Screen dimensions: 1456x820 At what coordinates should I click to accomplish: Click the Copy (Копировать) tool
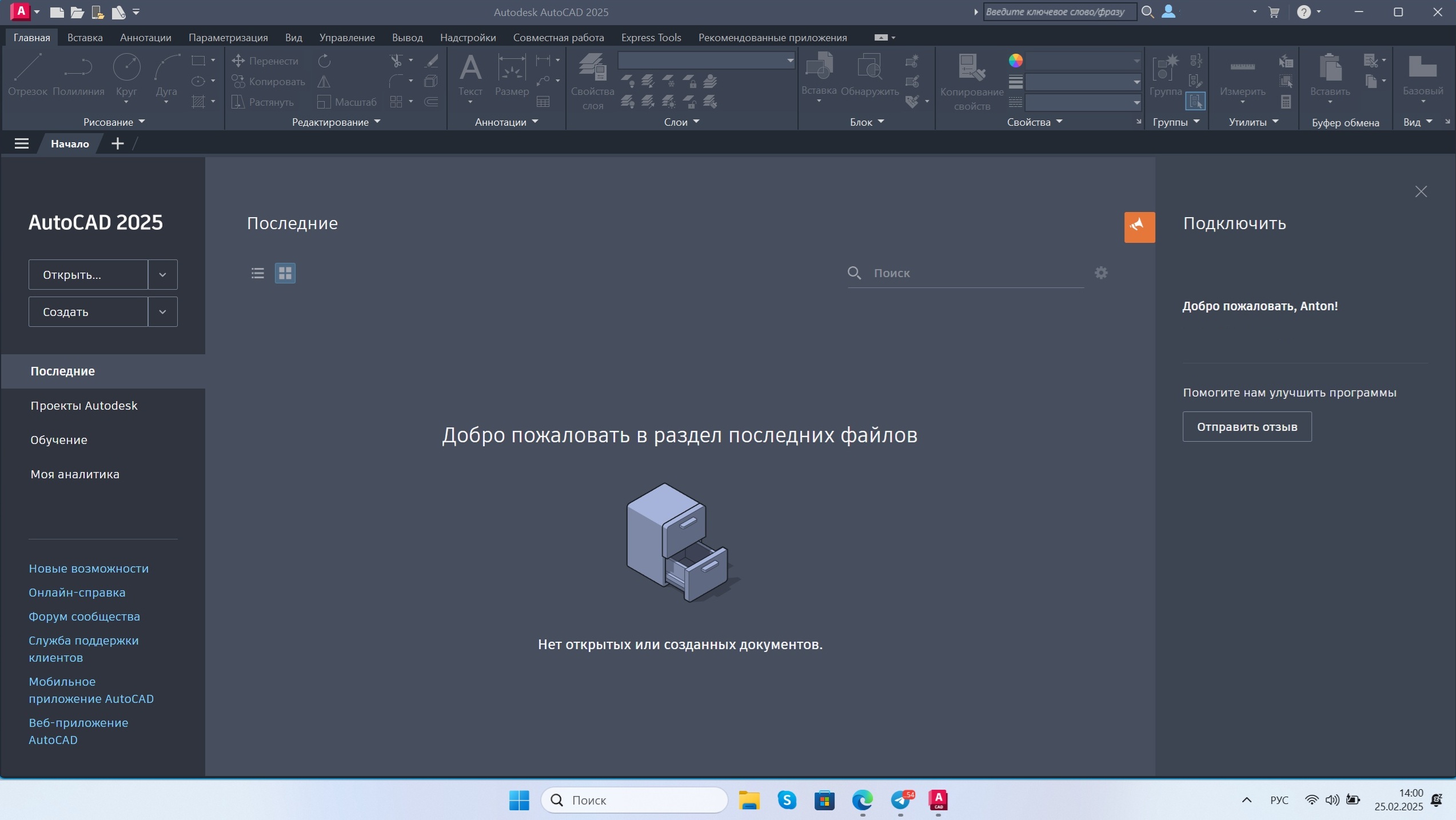pos(268,81)
